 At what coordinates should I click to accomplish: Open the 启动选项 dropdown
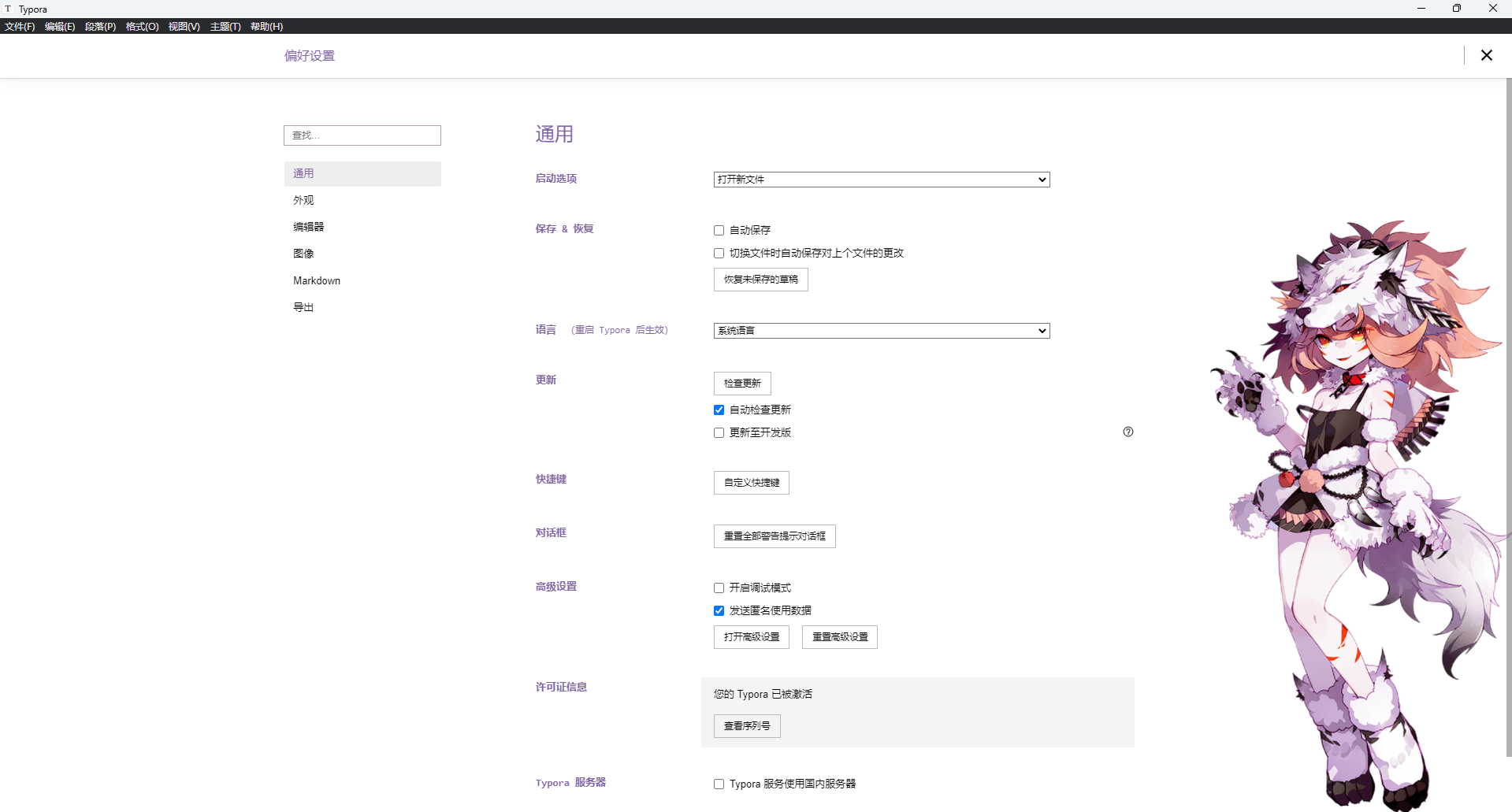click(881, 180)
